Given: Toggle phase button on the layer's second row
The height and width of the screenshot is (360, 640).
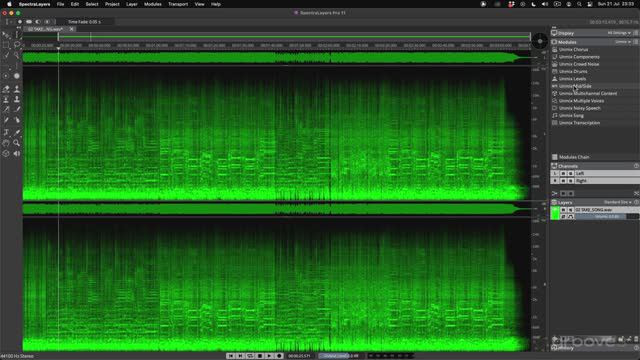Looking at the screenshot, I should [x=563, y=217].
